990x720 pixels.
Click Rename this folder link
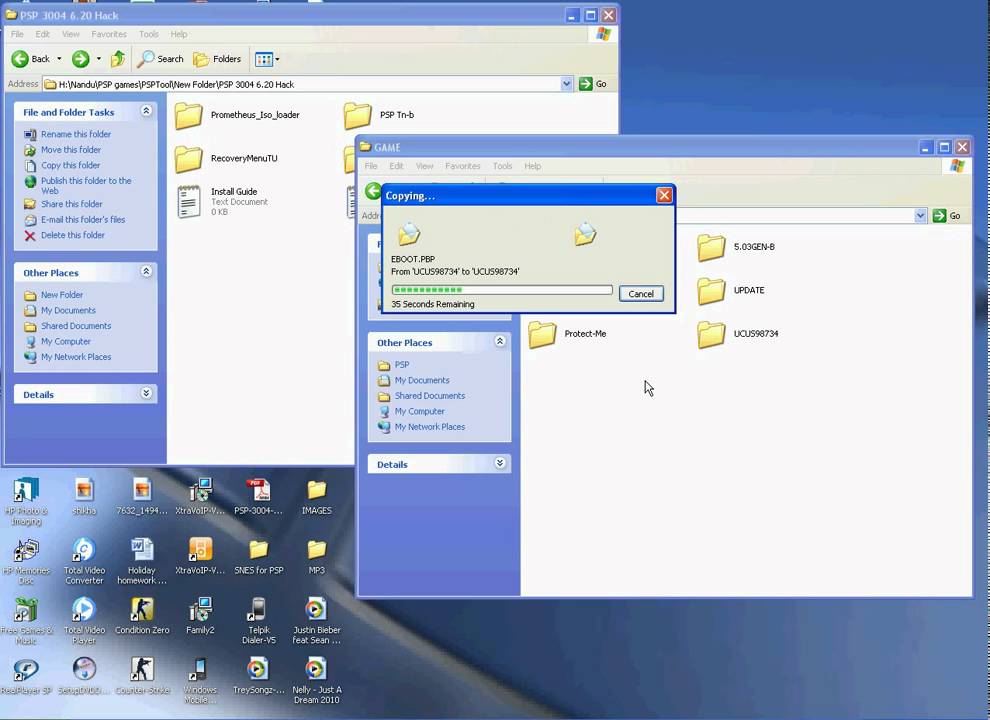[76, 134]
